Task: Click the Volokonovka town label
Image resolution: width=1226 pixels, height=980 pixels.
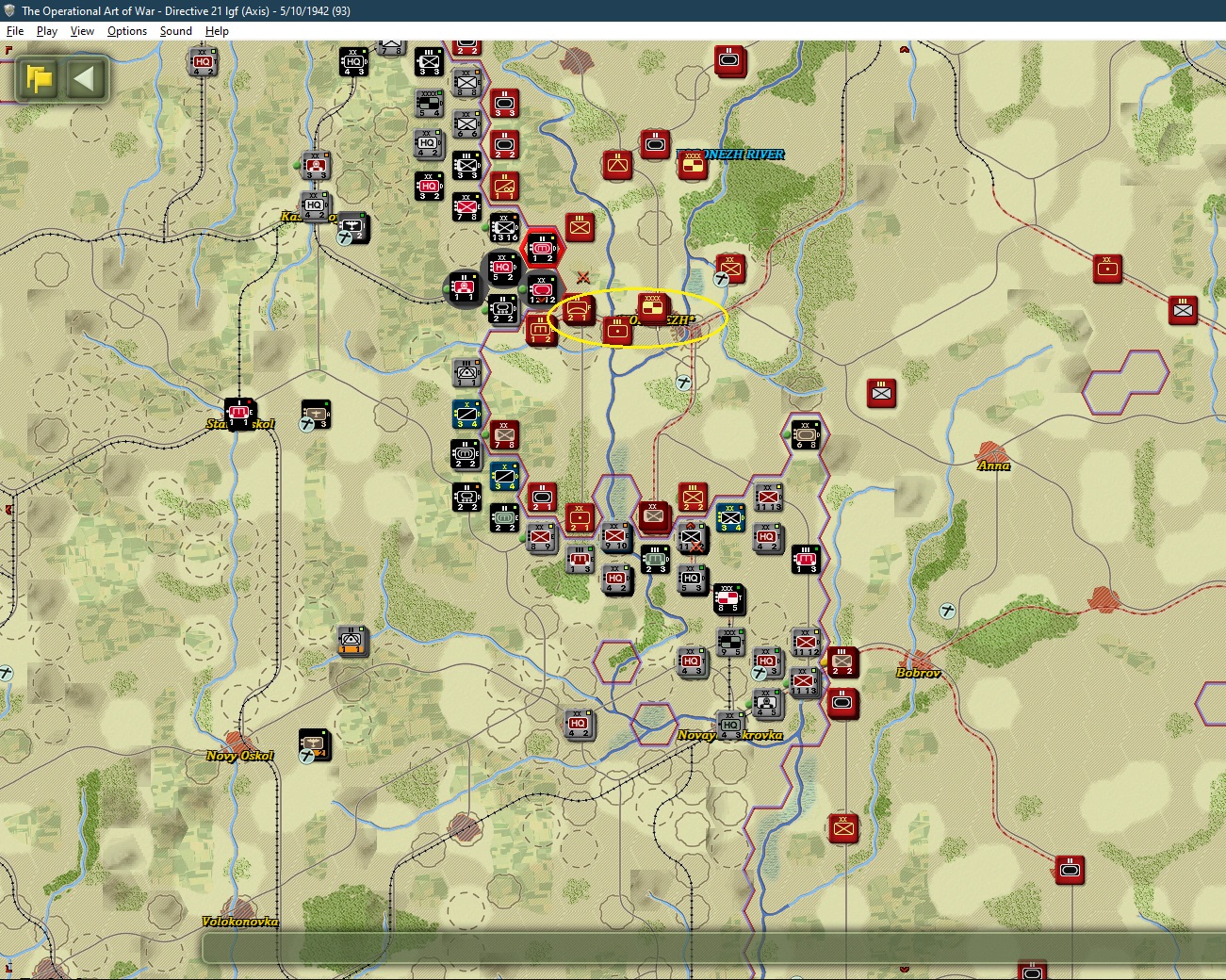Action: (240, 922)
